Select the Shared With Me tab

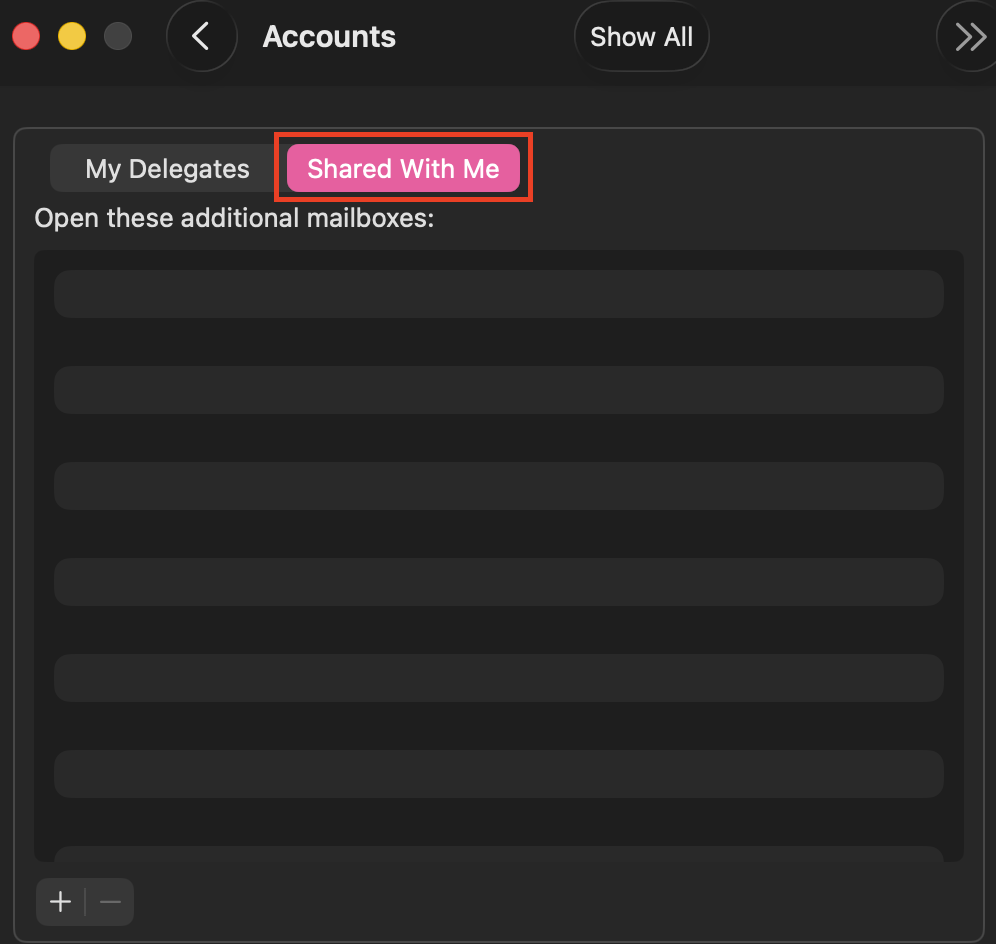coord(403,169)
